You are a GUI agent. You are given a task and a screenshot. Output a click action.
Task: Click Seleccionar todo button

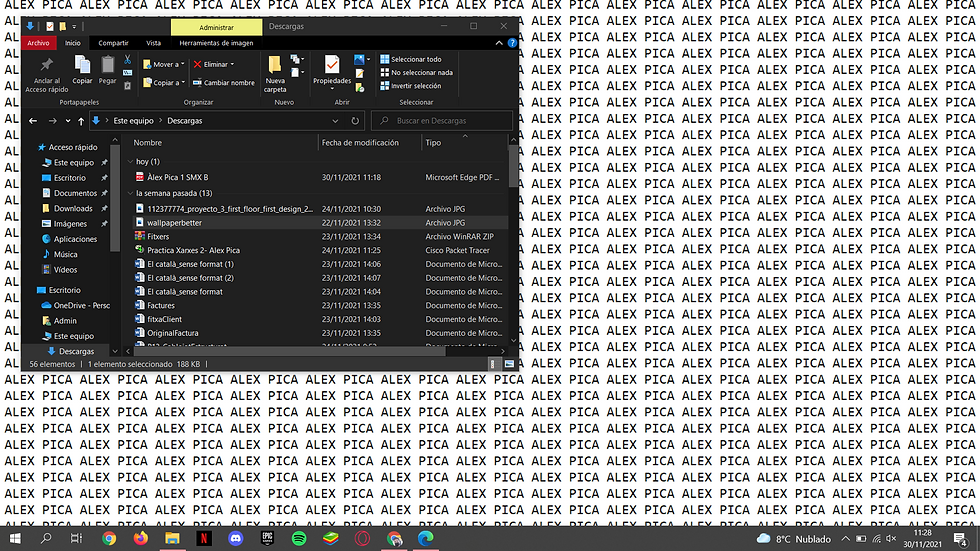point(411,59)
